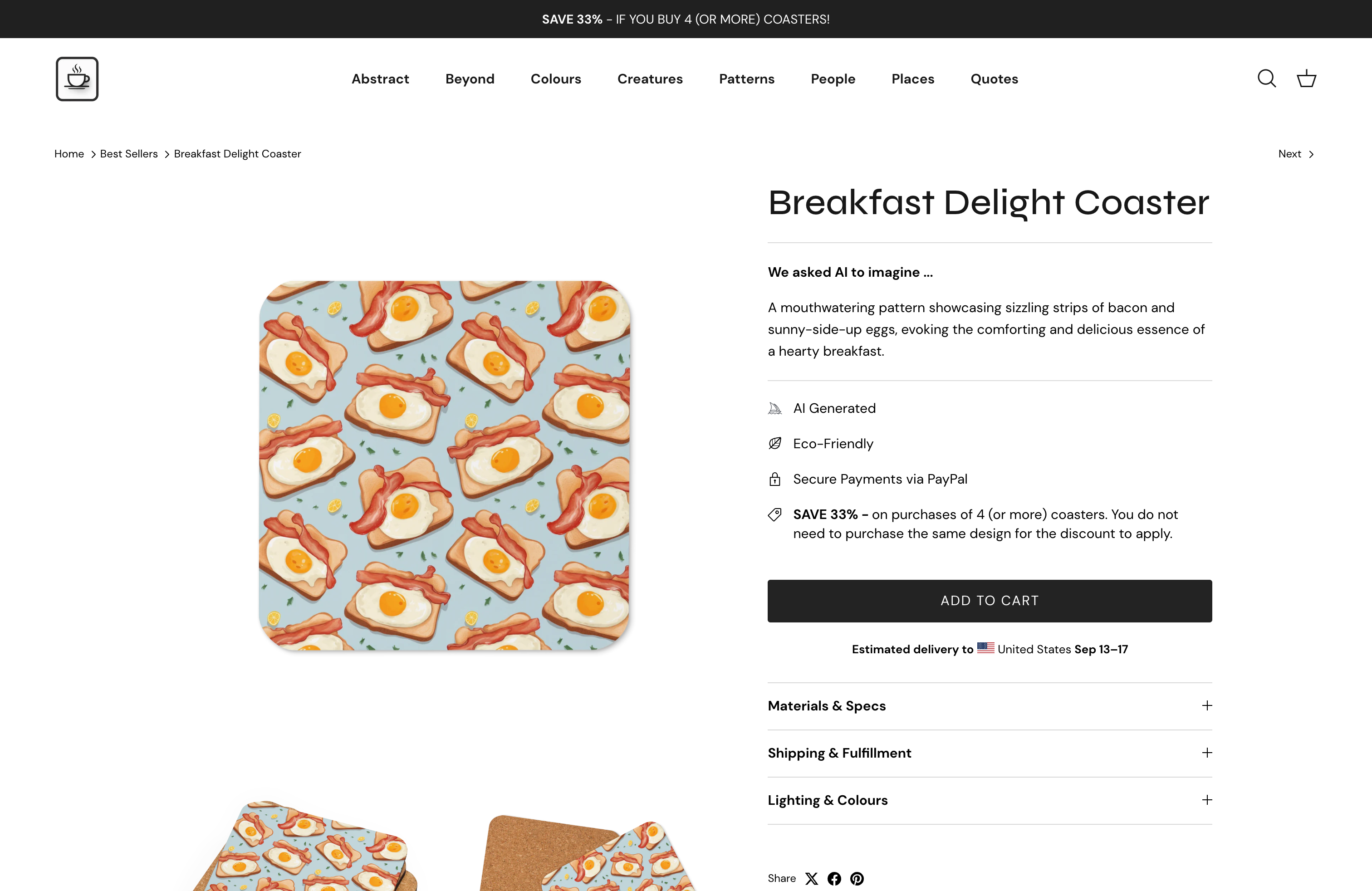The height and width of the screenshot is (891, 1372).
Task: Share product on X (Twitter)
Action: coord(811,878)
